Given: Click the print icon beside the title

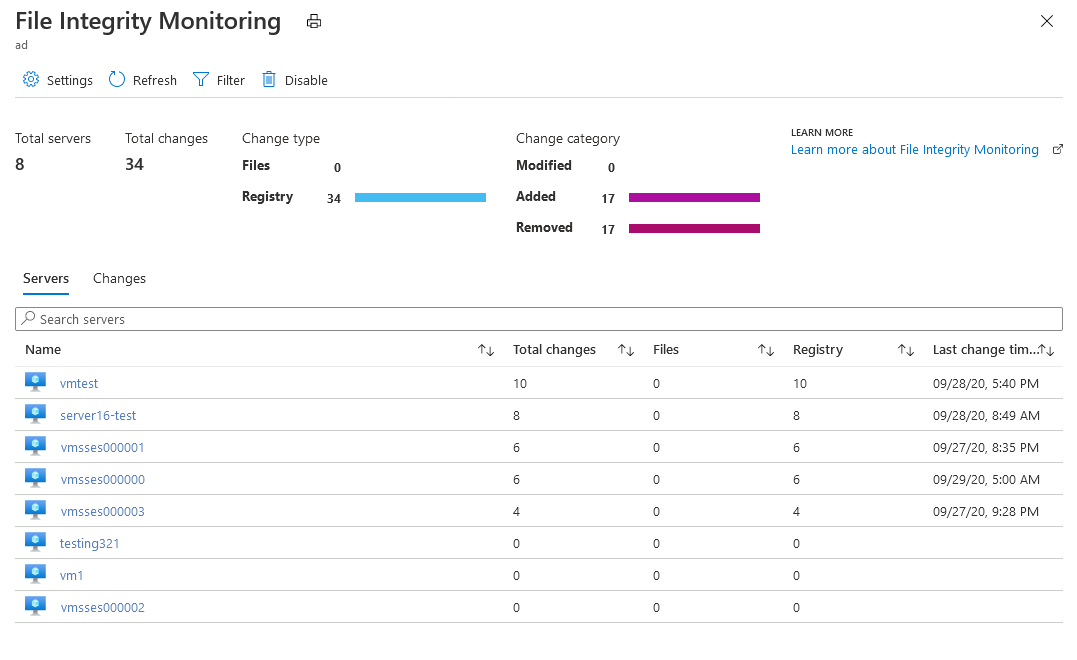Looking at the screenshot, I should pyautogui.click(x=314, y=21).
